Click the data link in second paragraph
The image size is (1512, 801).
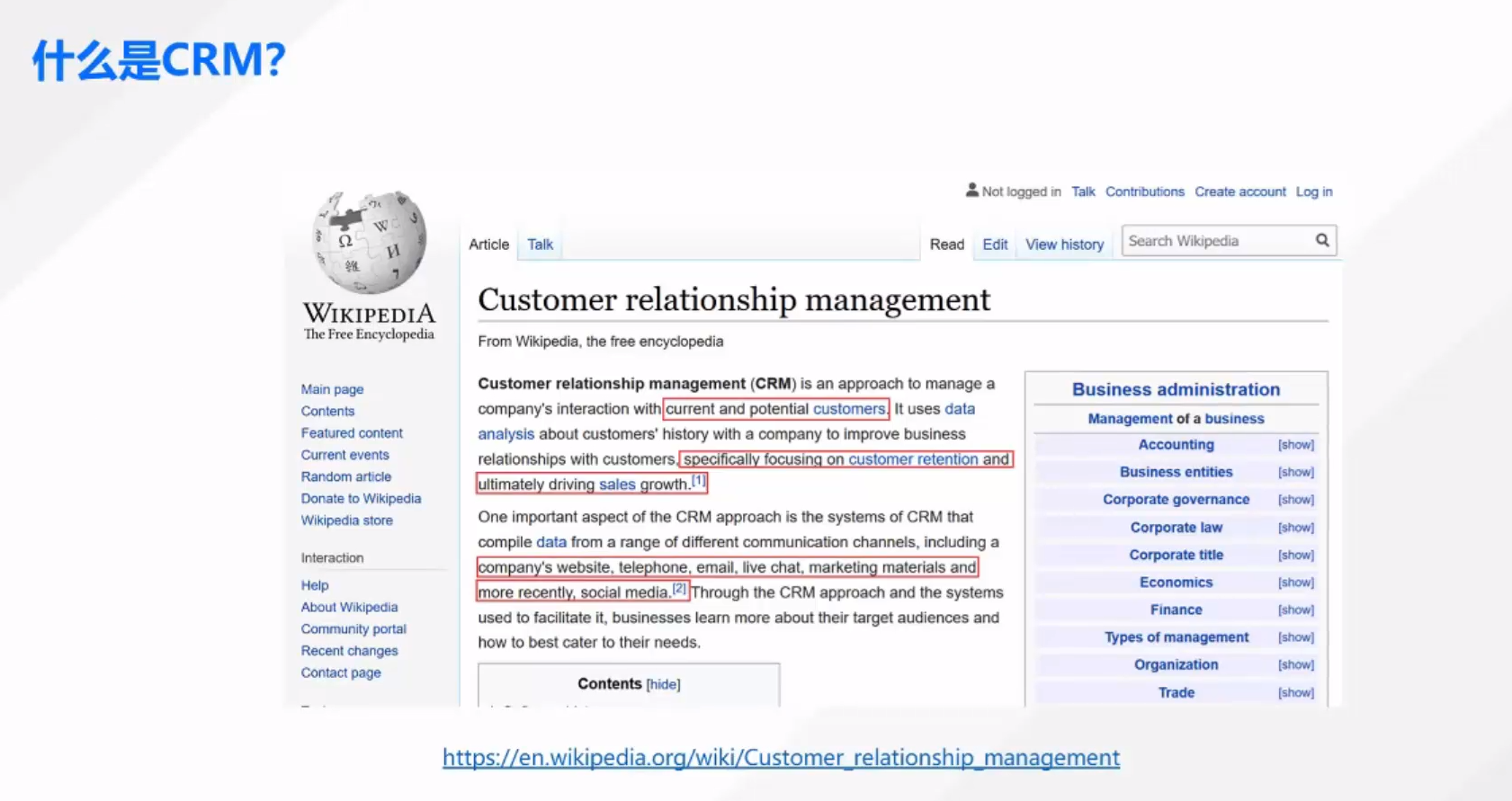[551, 542]
